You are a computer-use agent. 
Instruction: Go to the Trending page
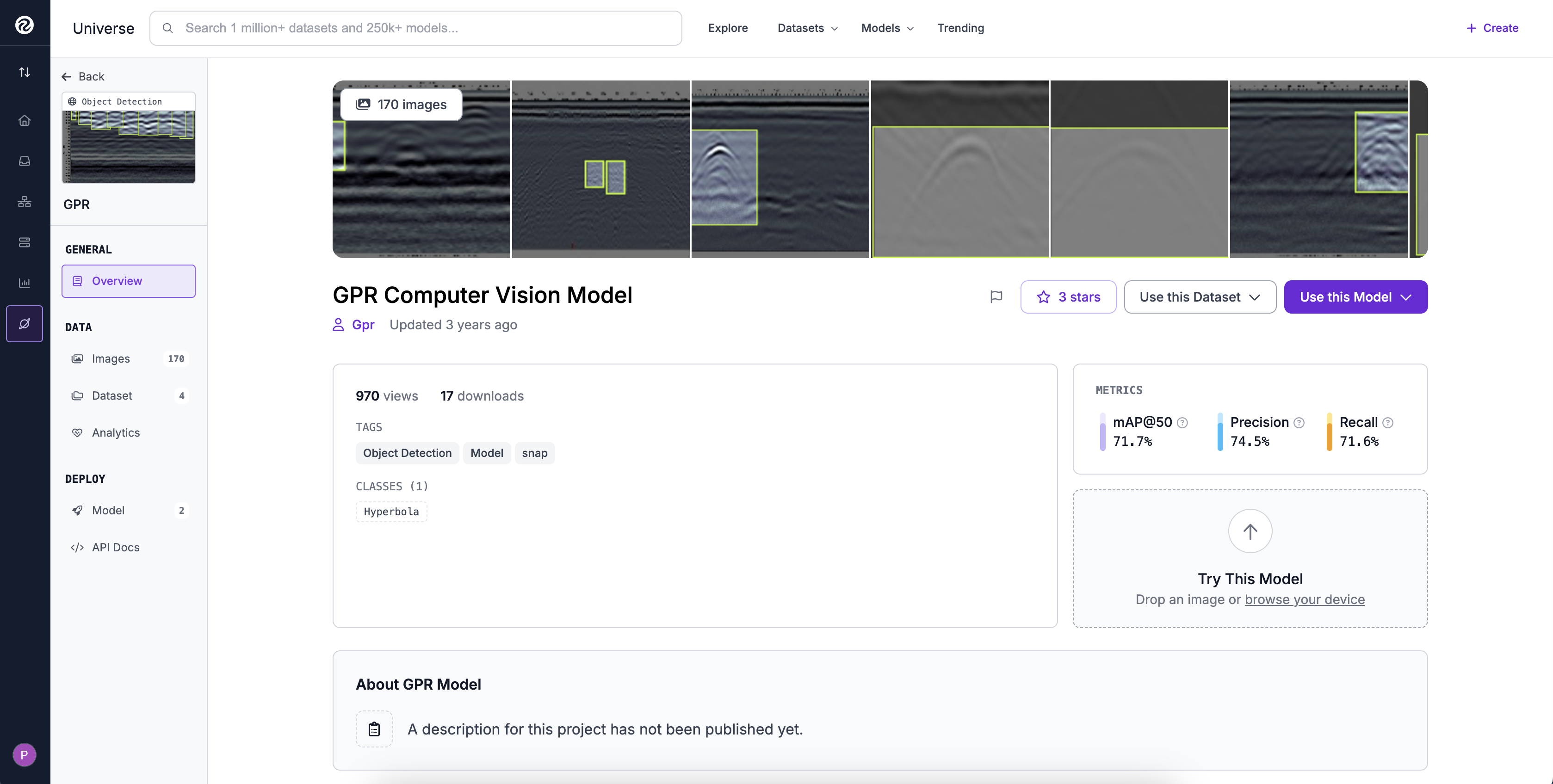(960, 28)
